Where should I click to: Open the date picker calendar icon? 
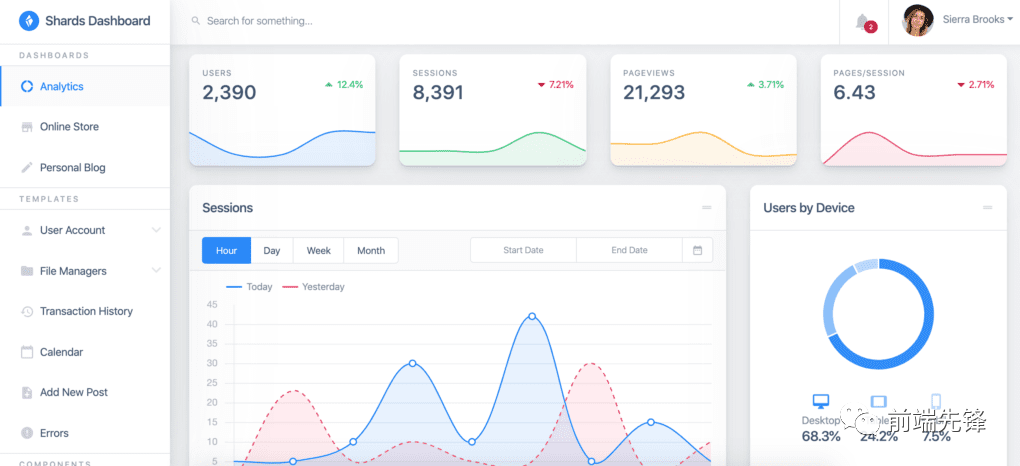pos(697,250)
